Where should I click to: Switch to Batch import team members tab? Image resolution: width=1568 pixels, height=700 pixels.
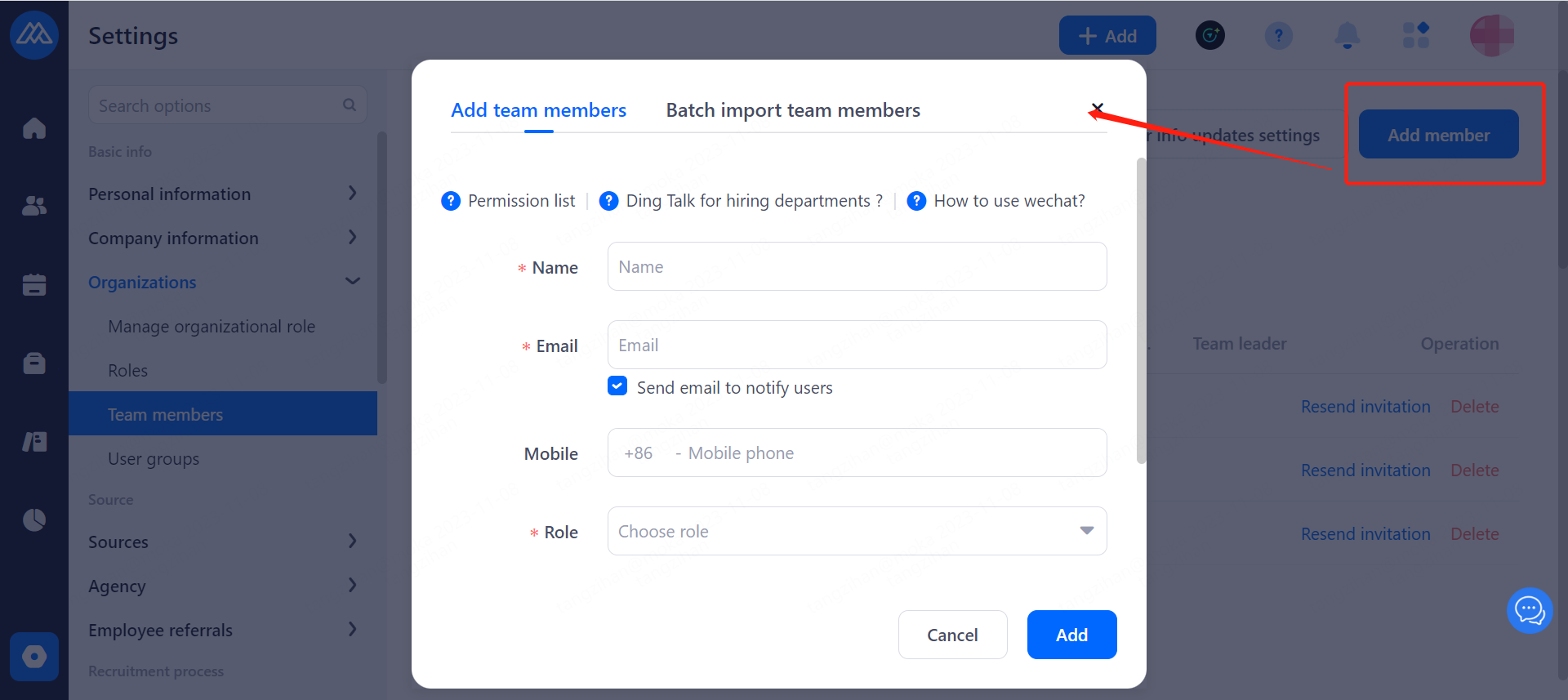point(793,110)
